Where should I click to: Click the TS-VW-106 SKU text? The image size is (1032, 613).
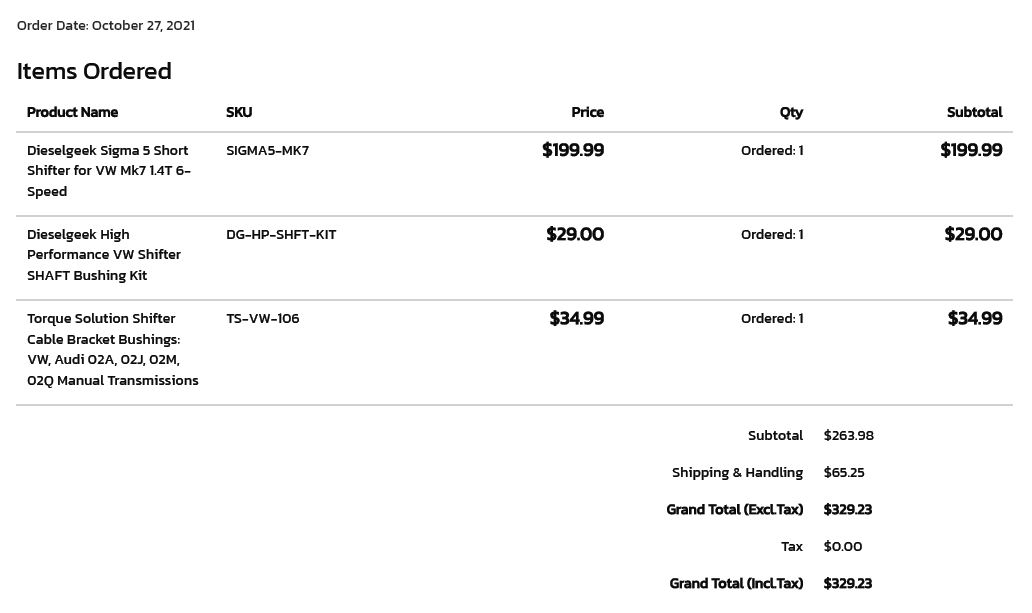[x=263, y=319]
